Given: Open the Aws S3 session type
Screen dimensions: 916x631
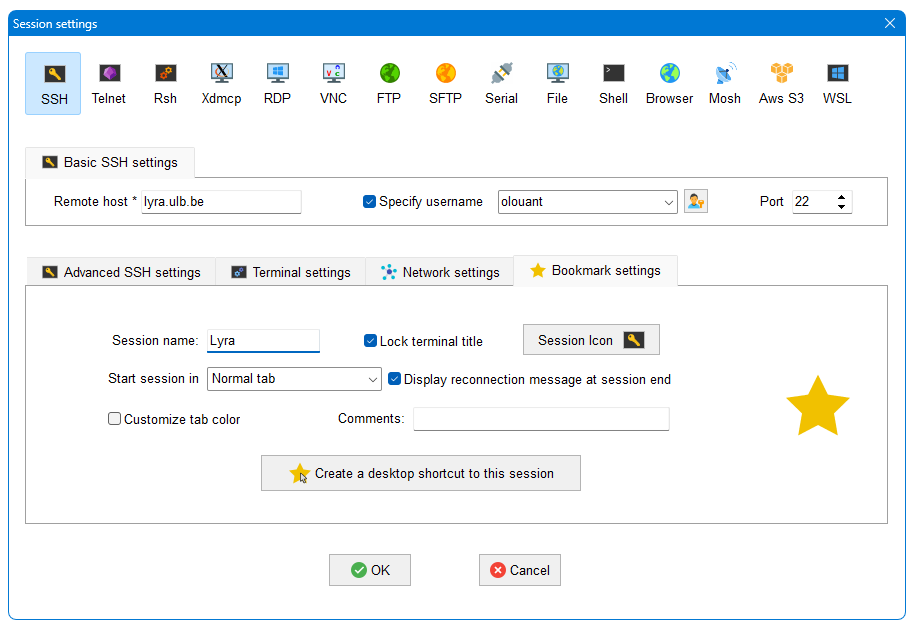Looking at the screenshot, I should pos(781,83).
